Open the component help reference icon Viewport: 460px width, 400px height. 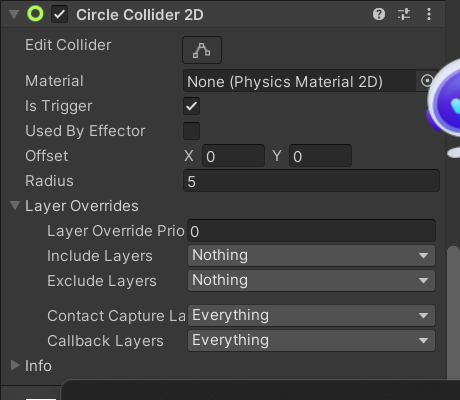point(379,14)
